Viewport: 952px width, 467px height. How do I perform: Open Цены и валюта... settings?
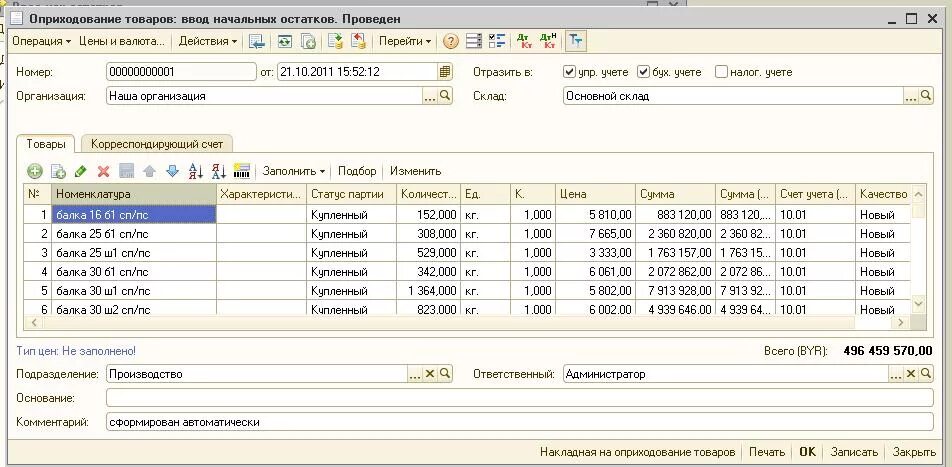(x=122, y=41)
